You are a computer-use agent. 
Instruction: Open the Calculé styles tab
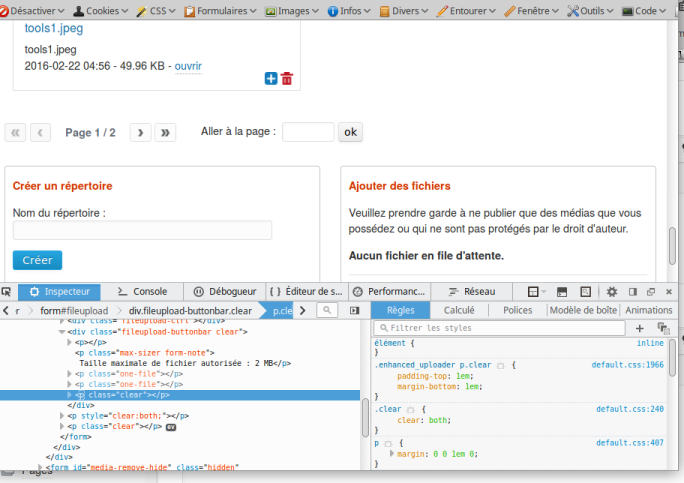coord(459,310)
